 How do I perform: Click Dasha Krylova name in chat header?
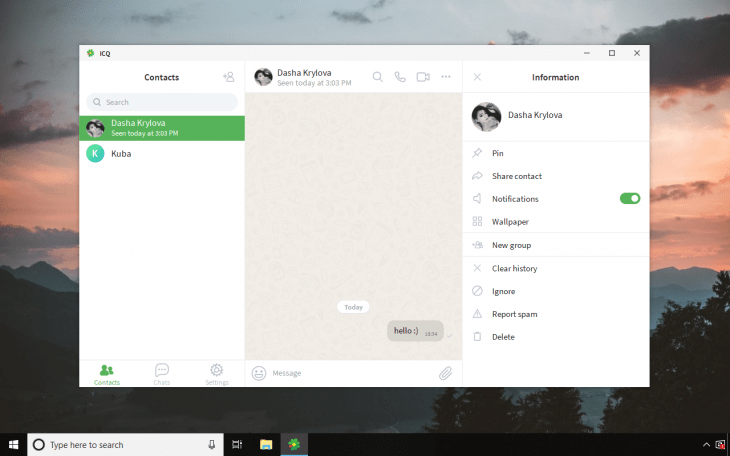(304, 73)
